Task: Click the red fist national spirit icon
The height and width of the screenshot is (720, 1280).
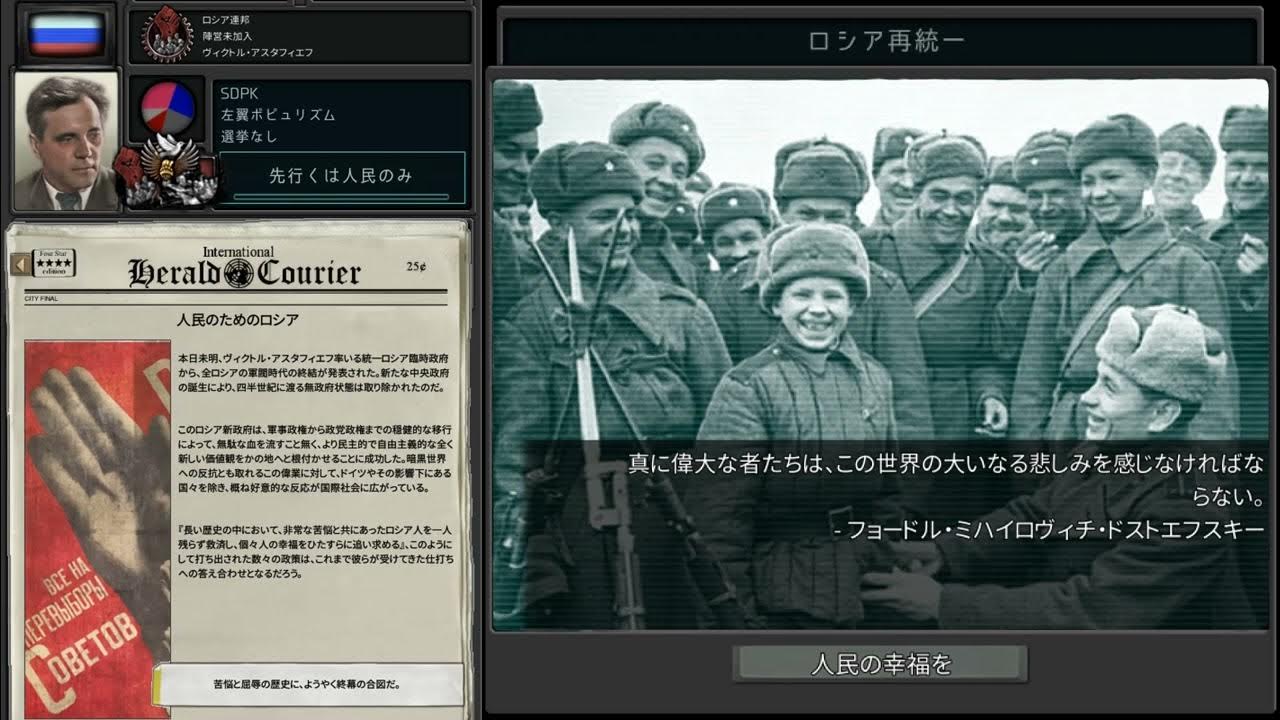Action: point(130,174)
